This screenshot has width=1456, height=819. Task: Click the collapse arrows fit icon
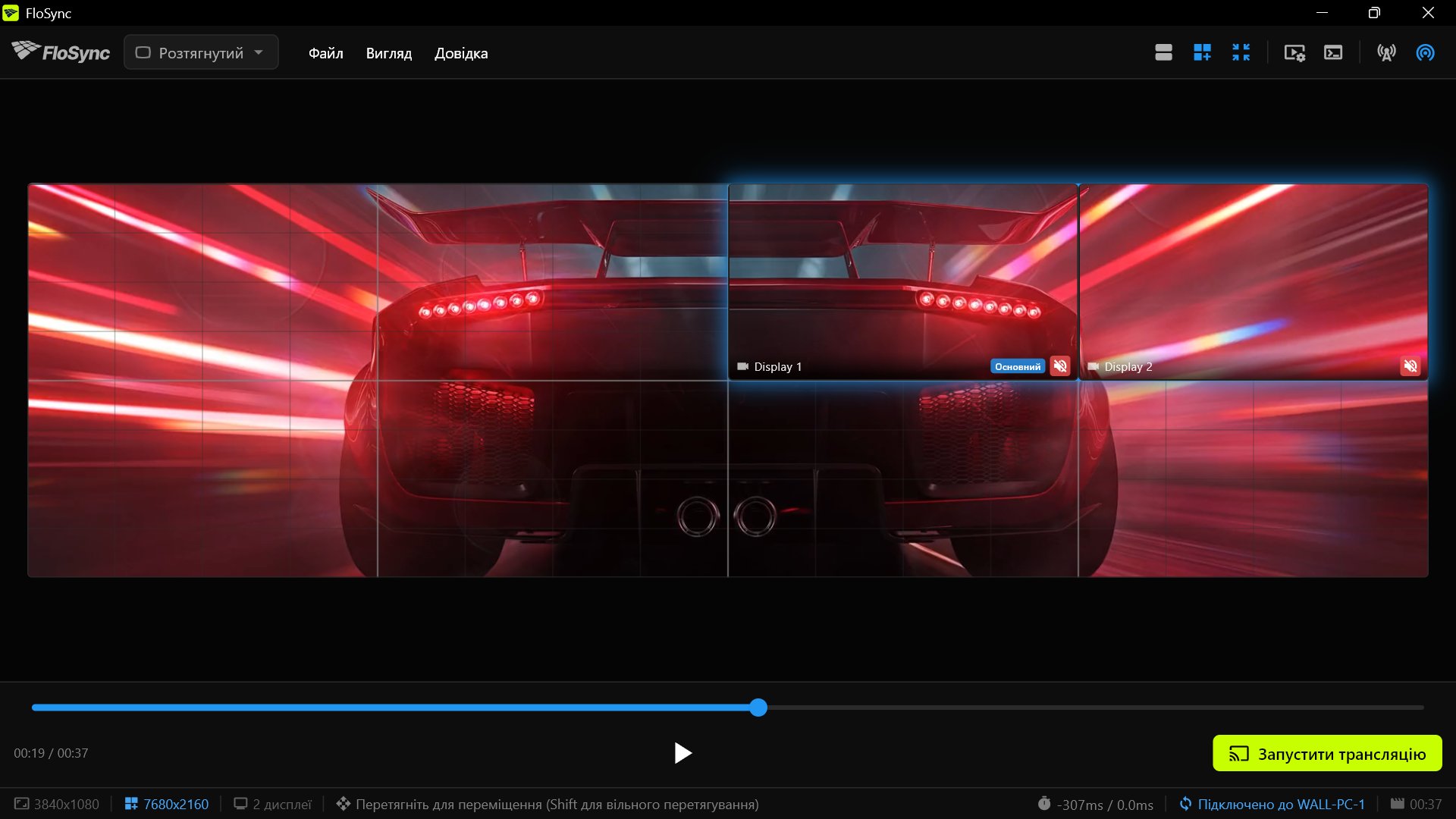tap(1241, 52)
